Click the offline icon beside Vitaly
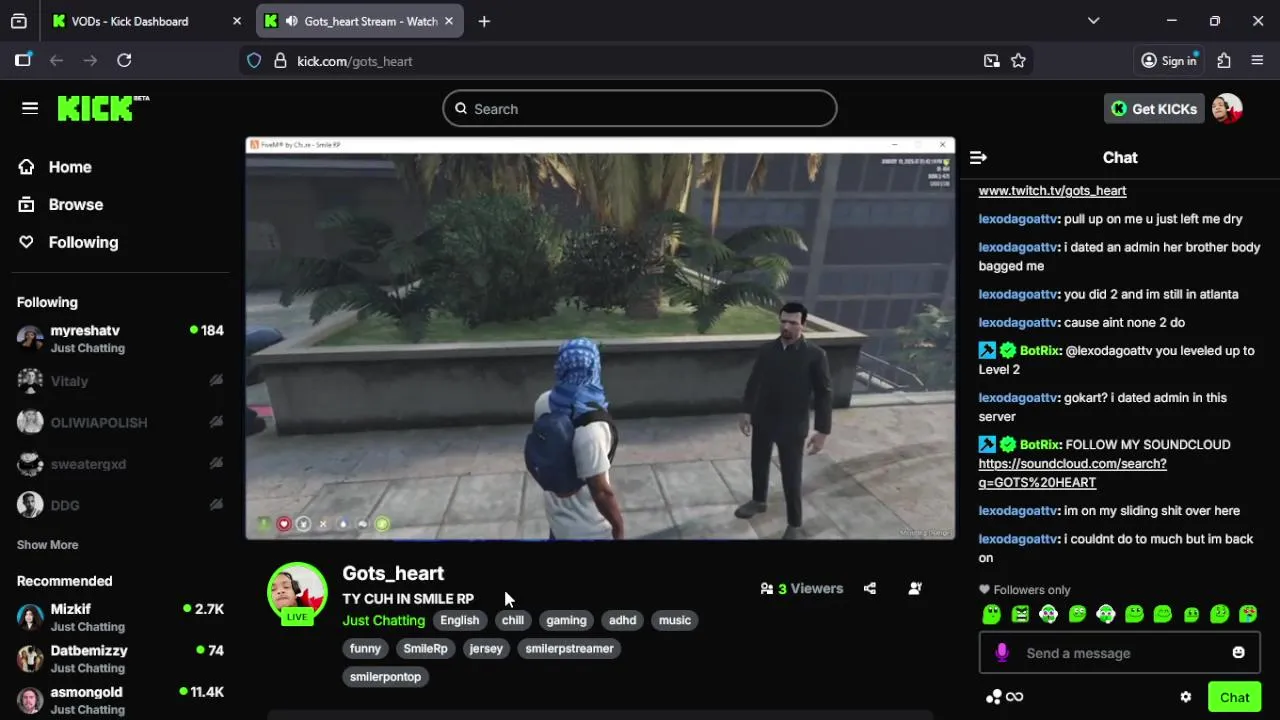The image size is (1280, 720). 216,381
